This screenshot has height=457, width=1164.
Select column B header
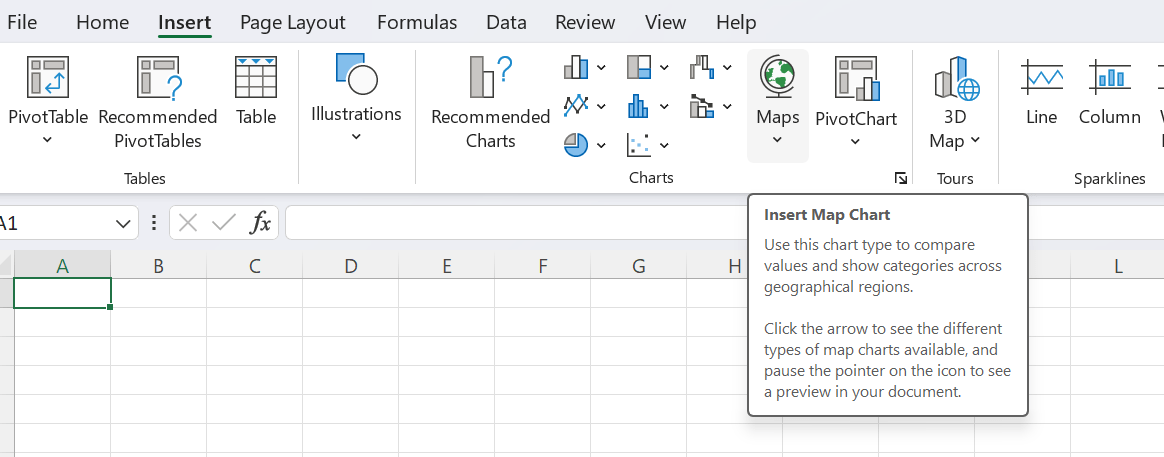coord(158,265)
